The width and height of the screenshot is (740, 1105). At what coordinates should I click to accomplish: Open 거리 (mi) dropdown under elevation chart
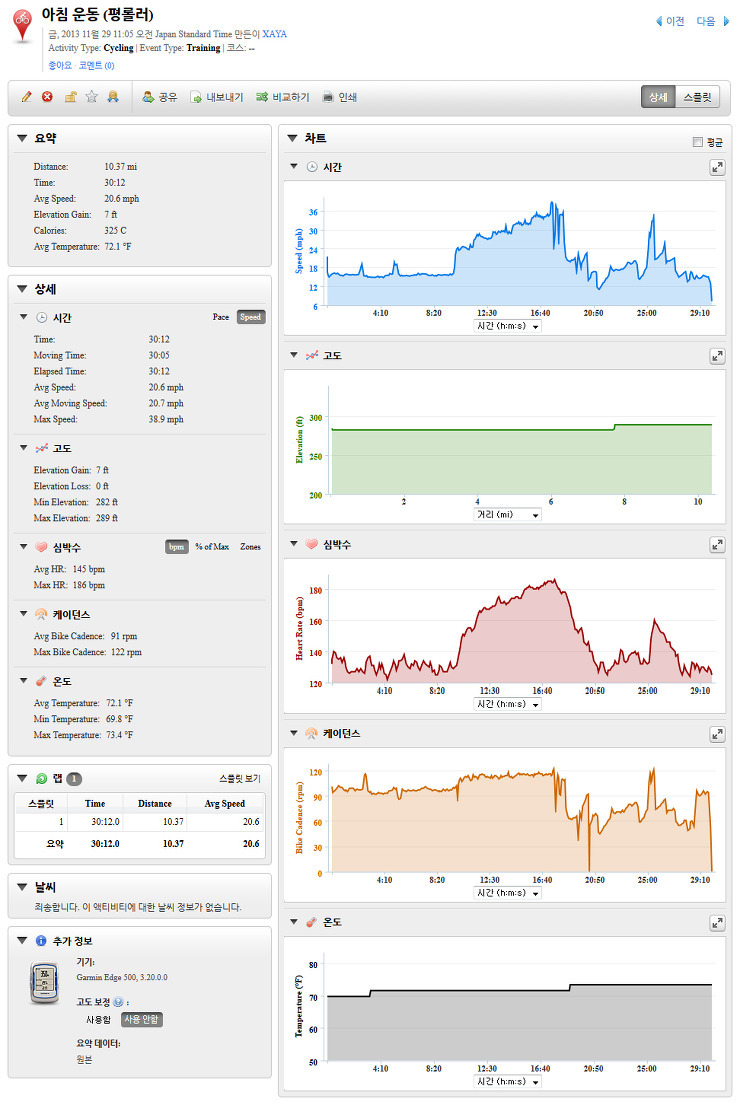pos(507,515)
